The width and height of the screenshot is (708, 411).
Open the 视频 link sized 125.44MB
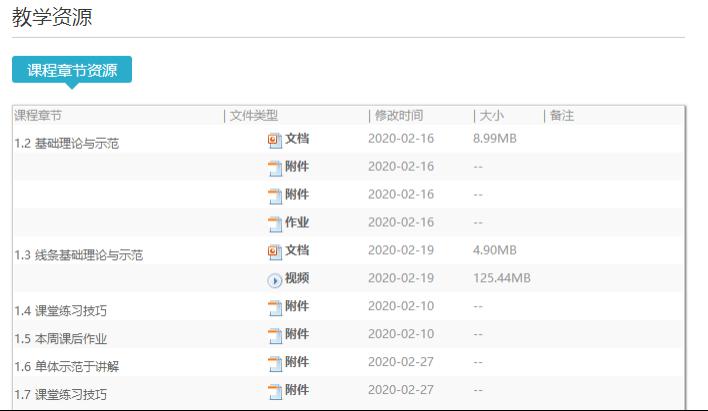click(x=297, y=279)
